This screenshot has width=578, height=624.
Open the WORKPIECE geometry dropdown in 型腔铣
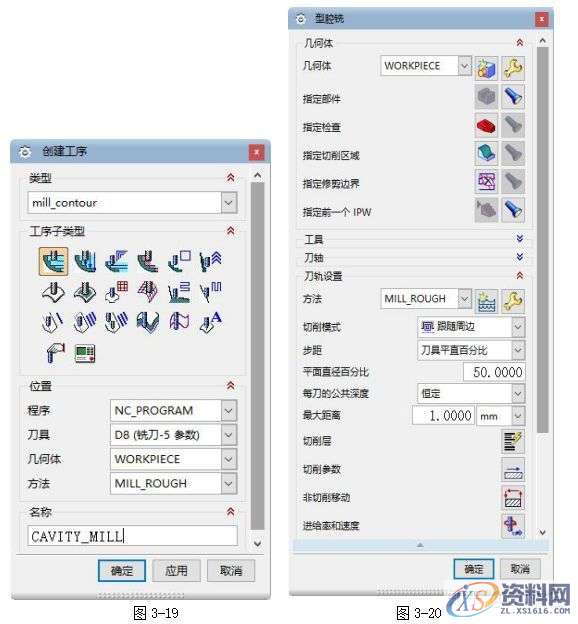point(465,66)
